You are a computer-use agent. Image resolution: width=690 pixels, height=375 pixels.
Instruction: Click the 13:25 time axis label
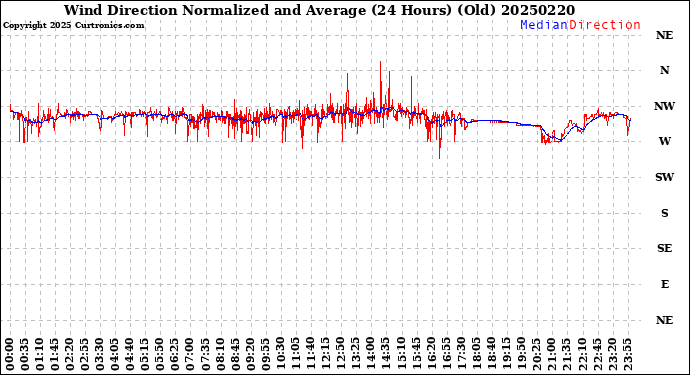(x=355, y=355)
